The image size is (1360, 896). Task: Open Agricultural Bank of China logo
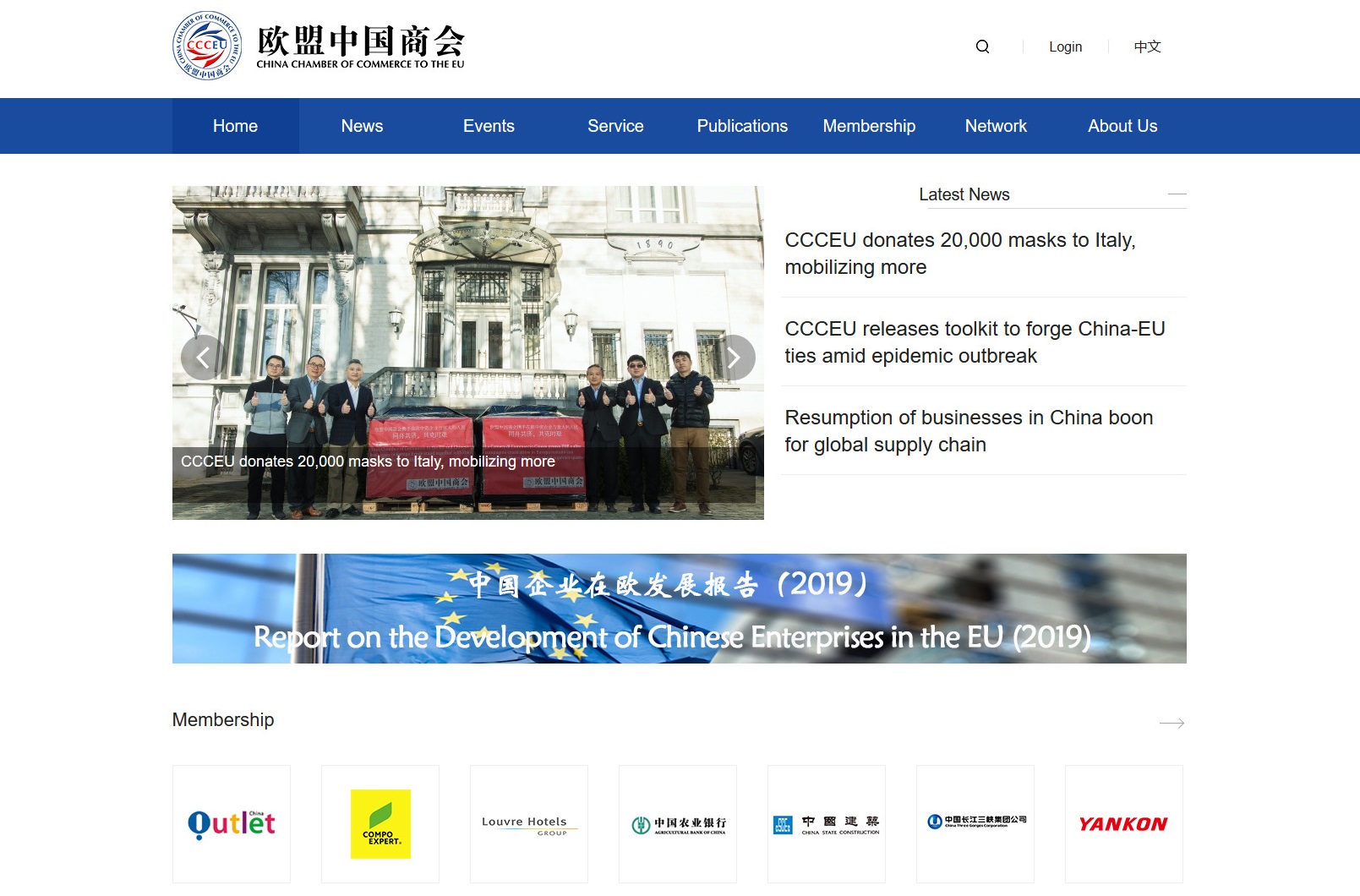[678, 824]
